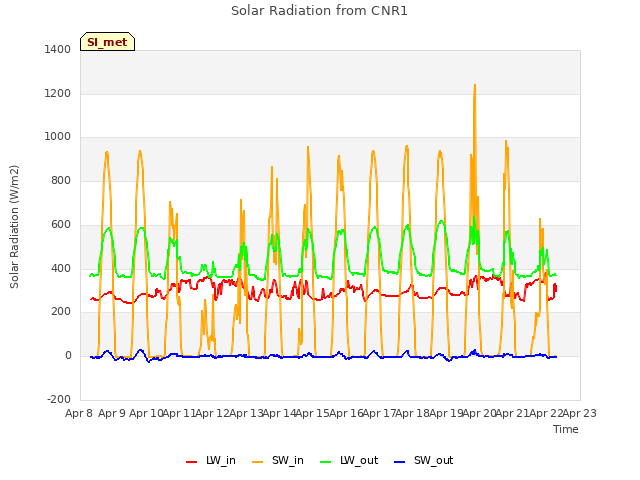Click the first SW_in peak on Apr 9
The width and height of the screenshot is (640, 480).
[107, 152]
